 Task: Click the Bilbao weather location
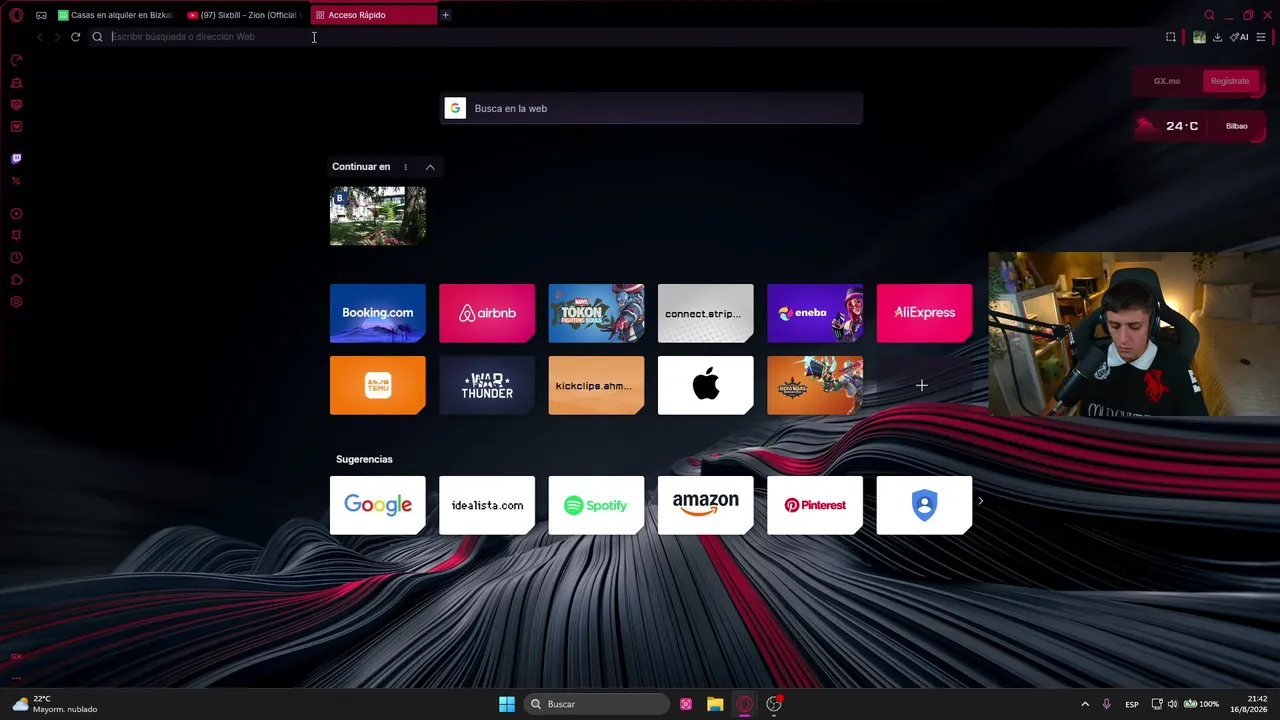[1237, 126]
